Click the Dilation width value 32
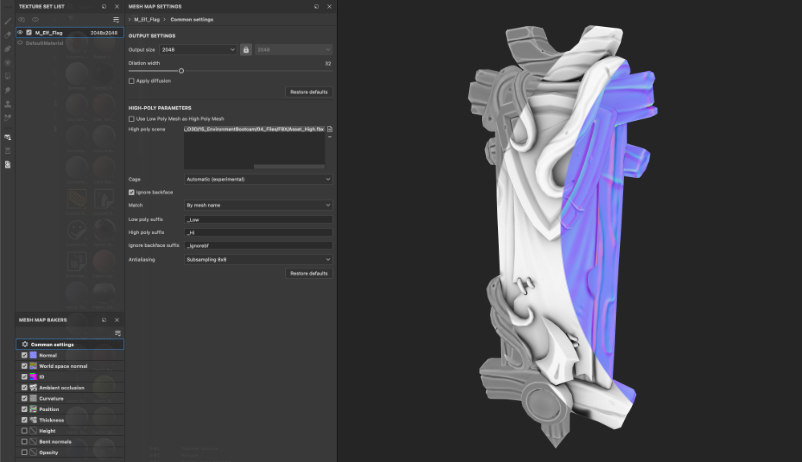 point(328,63)
